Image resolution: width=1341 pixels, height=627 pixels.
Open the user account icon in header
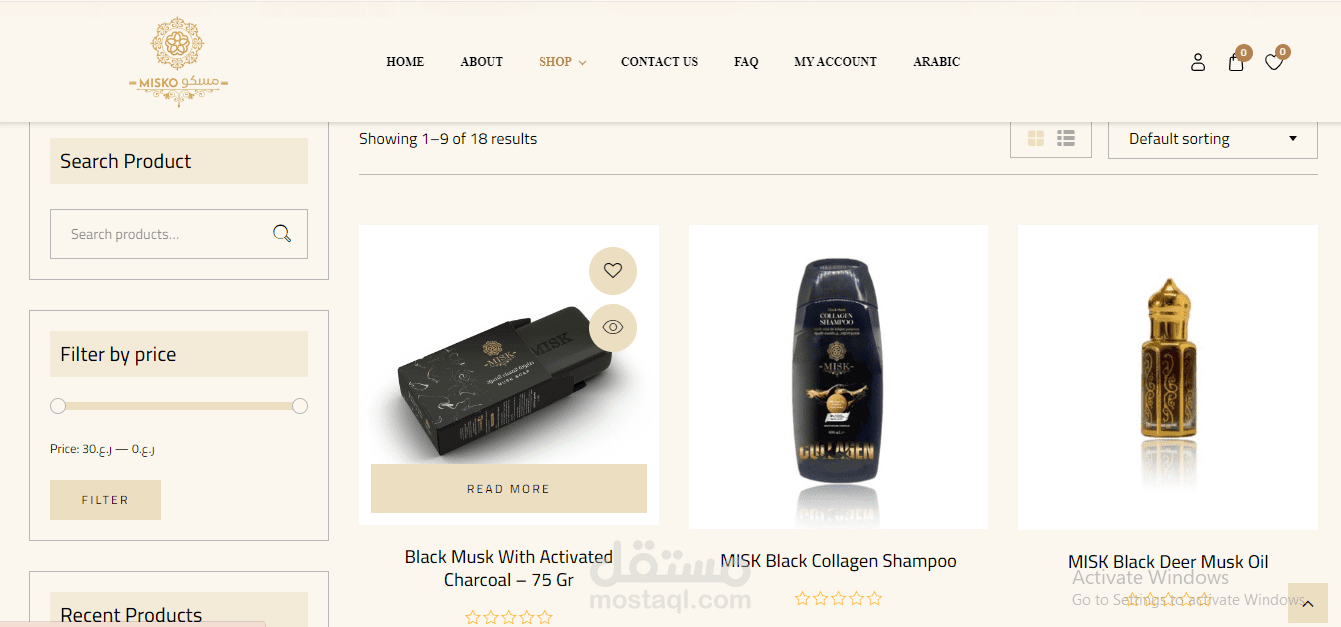[x=1198, y=62]
